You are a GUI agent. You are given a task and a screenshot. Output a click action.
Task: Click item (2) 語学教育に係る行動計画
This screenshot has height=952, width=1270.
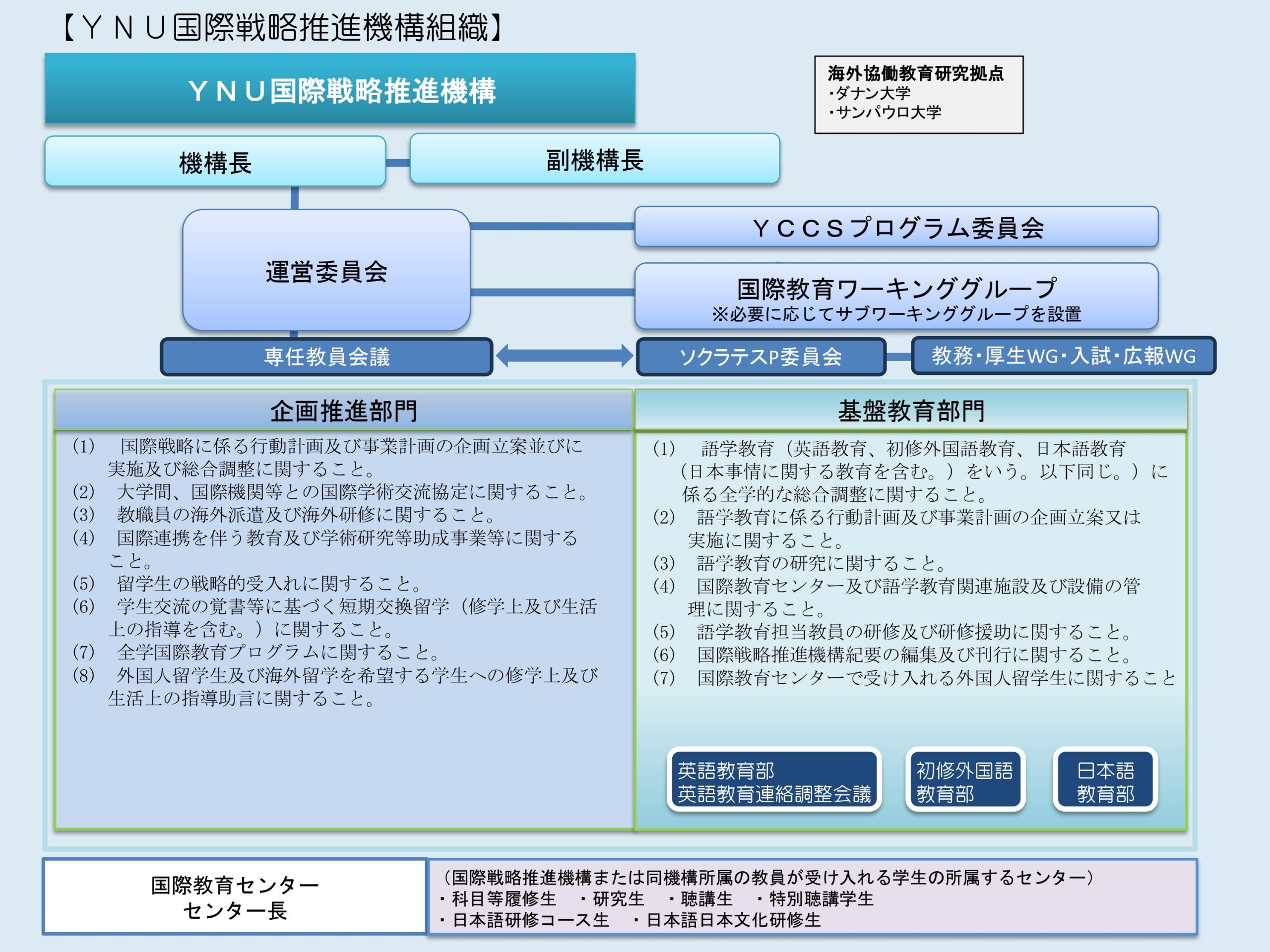pyautogui.click(x=897, y=529)
